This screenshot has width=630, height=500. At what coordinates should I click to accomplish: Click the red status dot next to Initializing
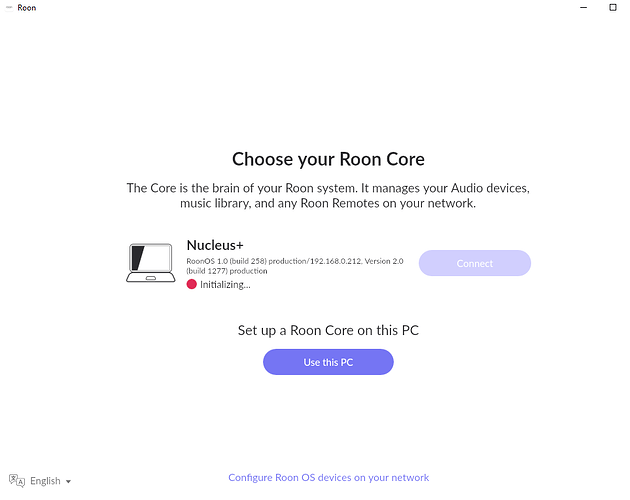click(192, 284)
